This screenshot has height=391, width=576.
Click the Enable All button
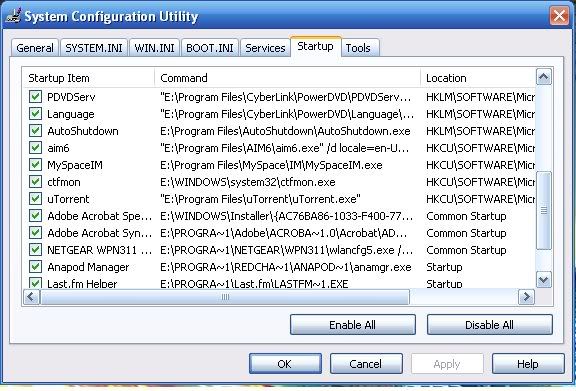[x=353, y=325]
